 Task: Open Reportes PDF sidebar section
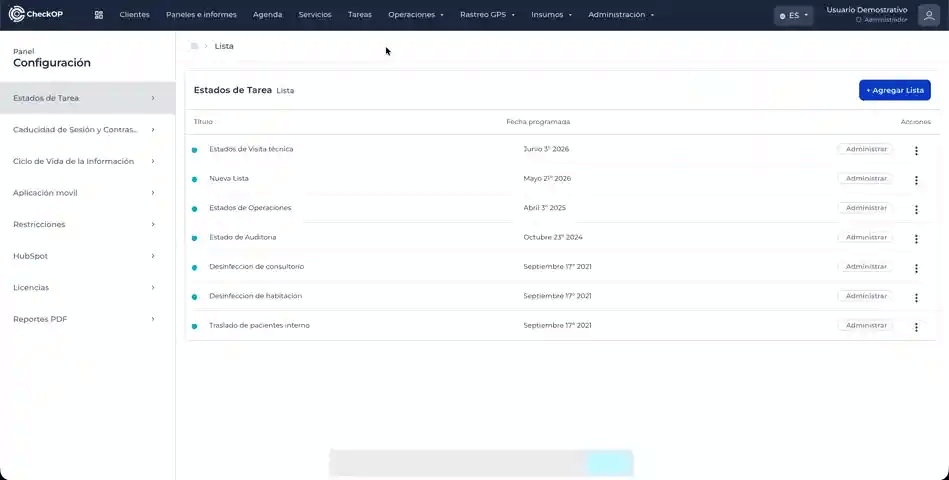pyautogui.click(x=87, y=318)
